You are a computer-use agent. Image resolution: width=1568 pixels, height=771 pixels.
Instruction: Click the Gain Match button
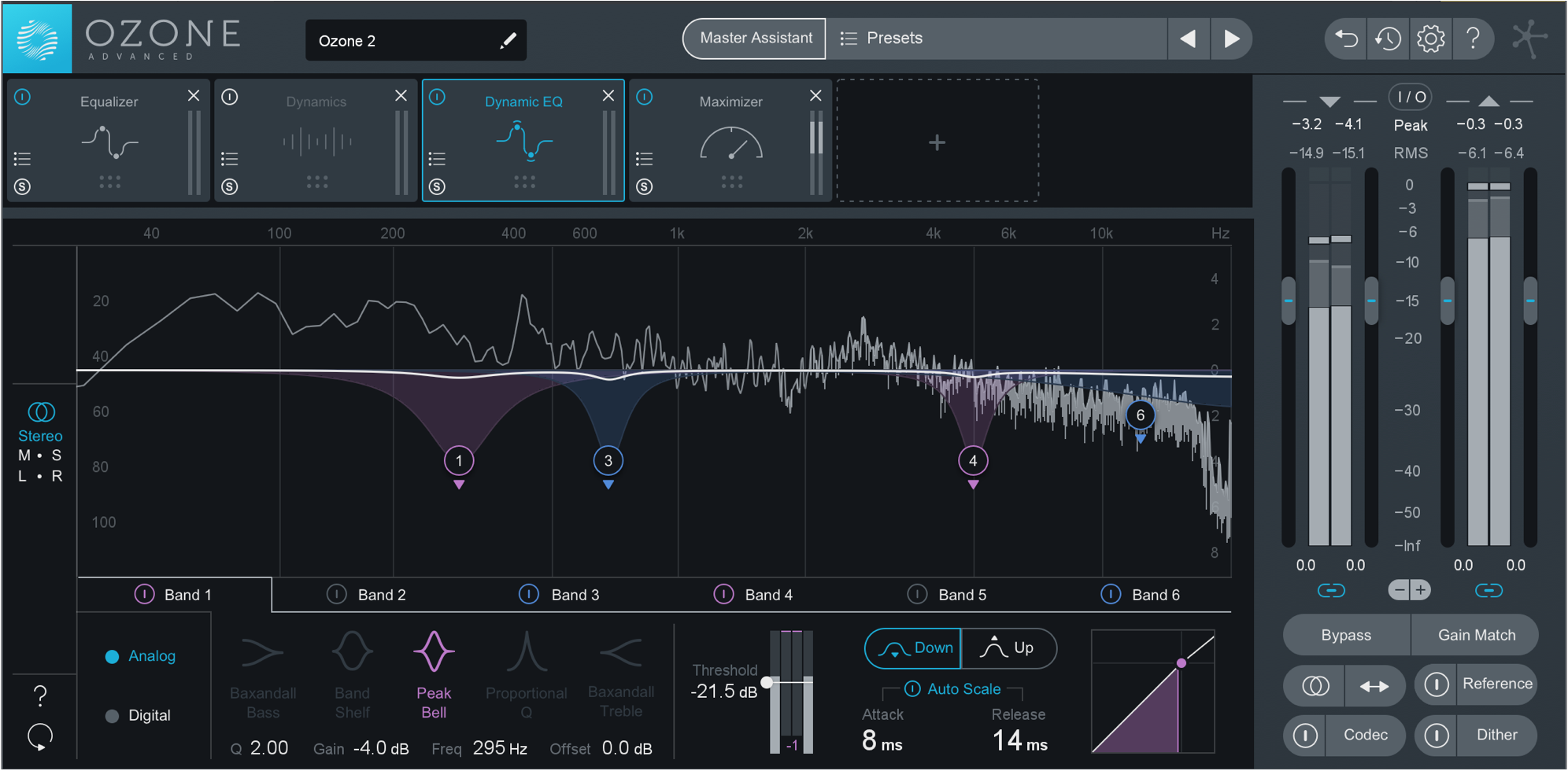click(1476, 635)
